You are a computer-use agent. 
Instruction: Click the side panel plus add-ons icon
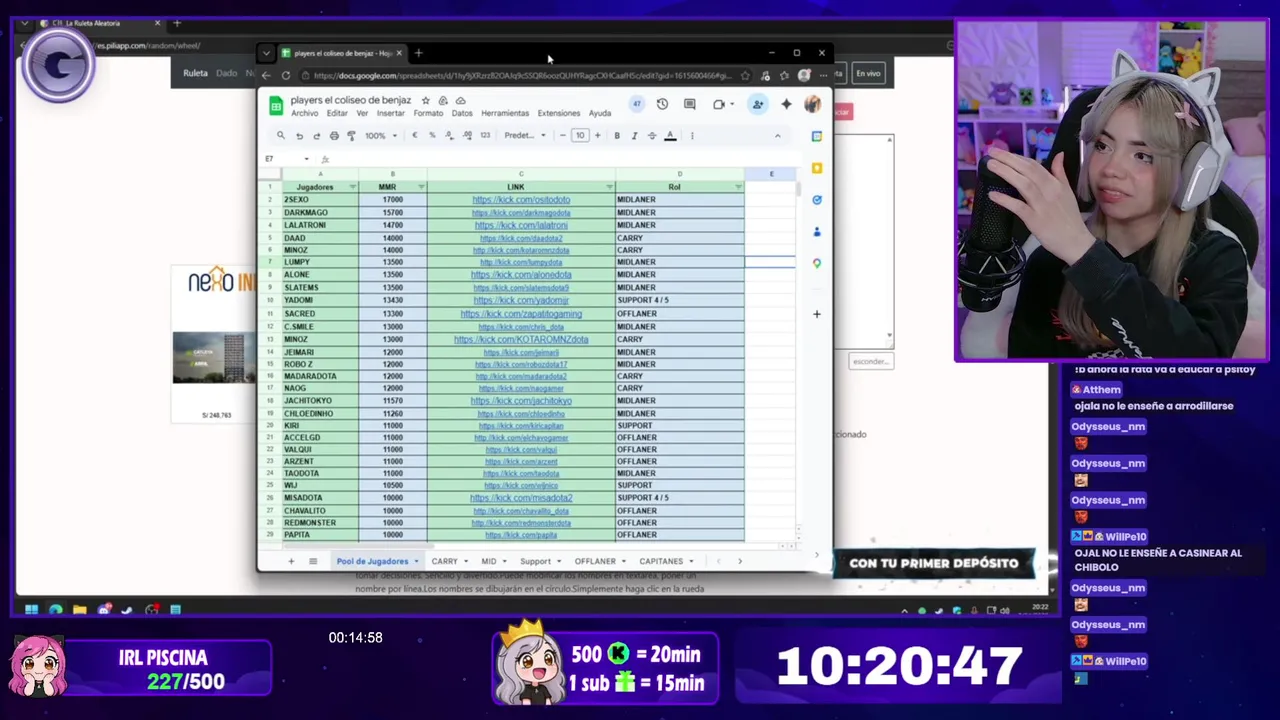click(817, 314)
